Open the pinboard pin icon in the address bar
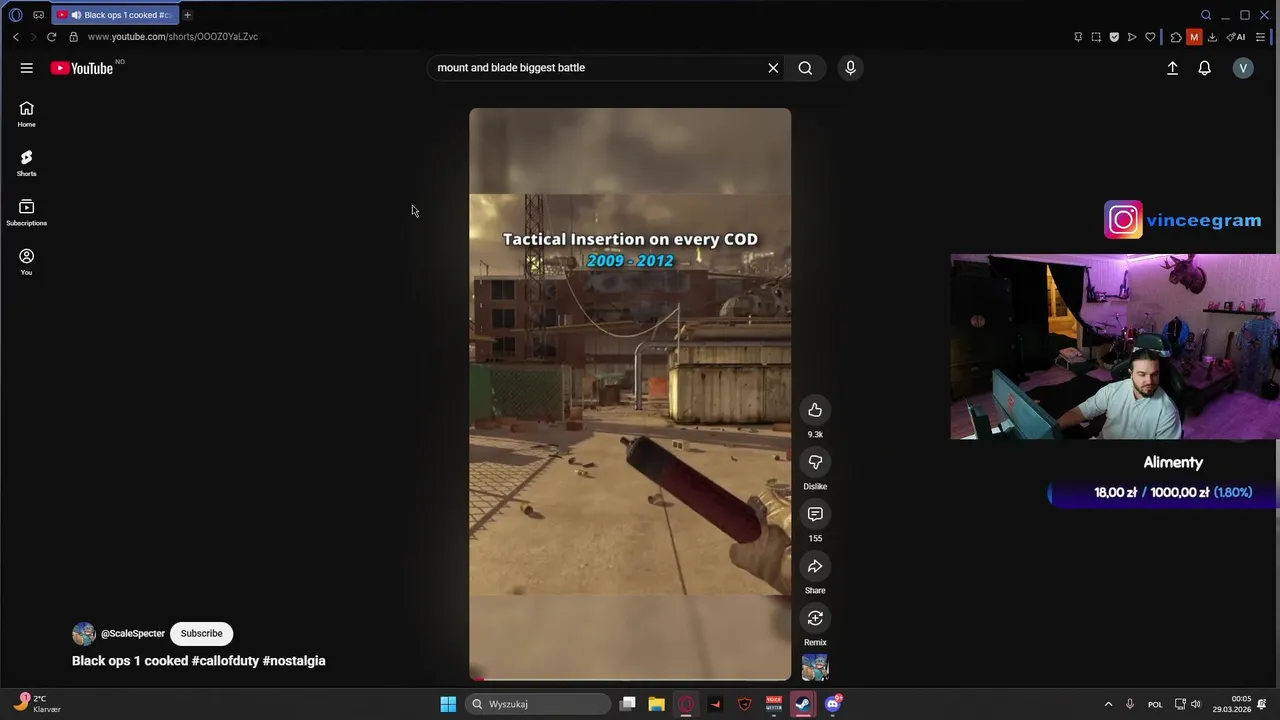Screen dimensions: 1280x720 (x=1078, y=37)
